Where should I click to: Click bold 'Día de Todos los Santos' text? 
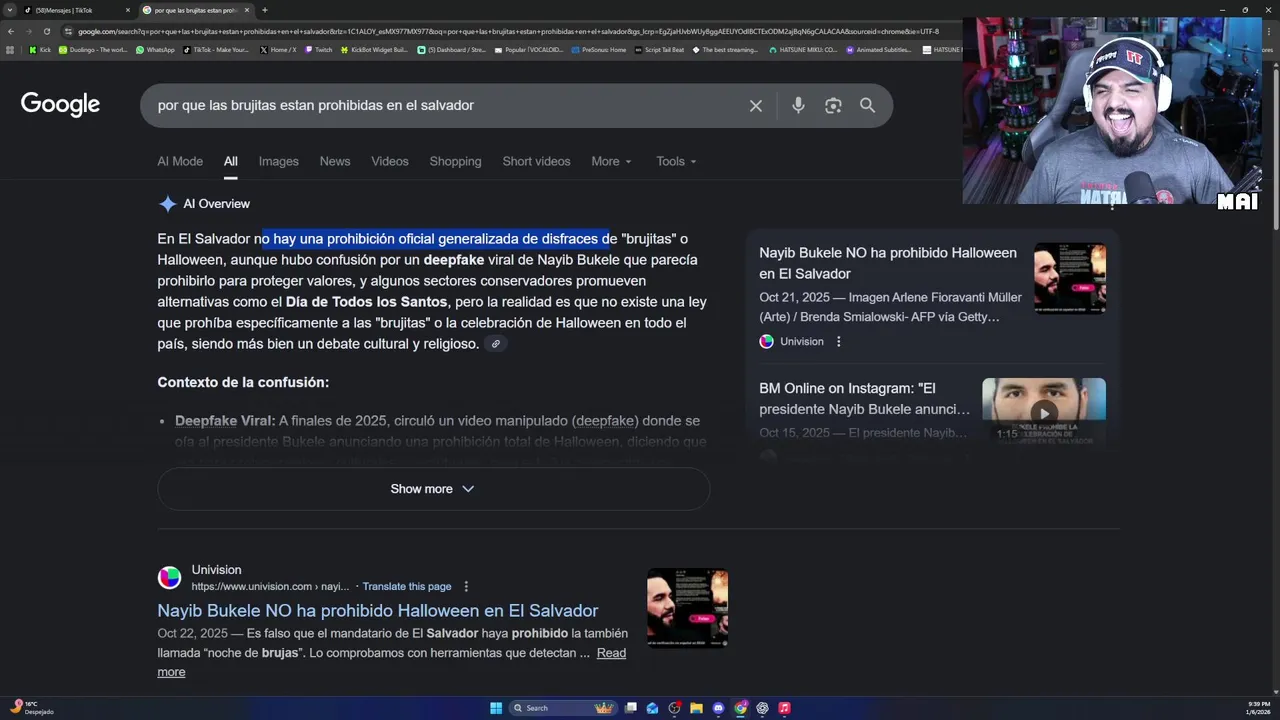tap(367, 302)
